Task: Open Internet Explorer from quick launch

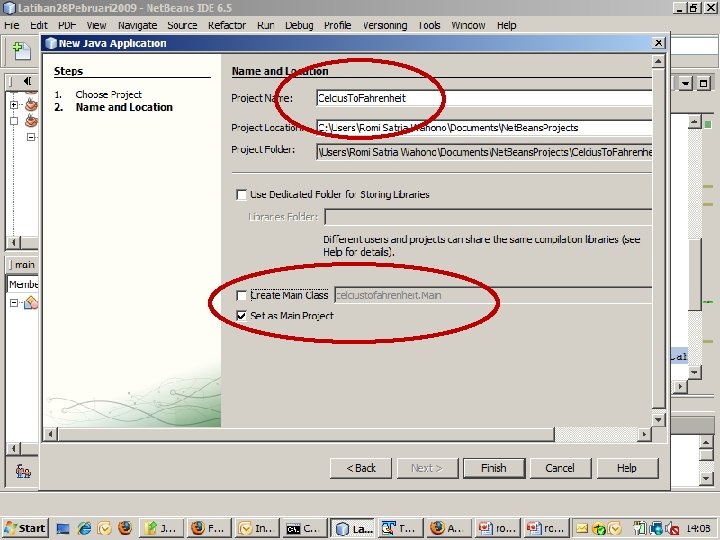Action: (84, 529)
